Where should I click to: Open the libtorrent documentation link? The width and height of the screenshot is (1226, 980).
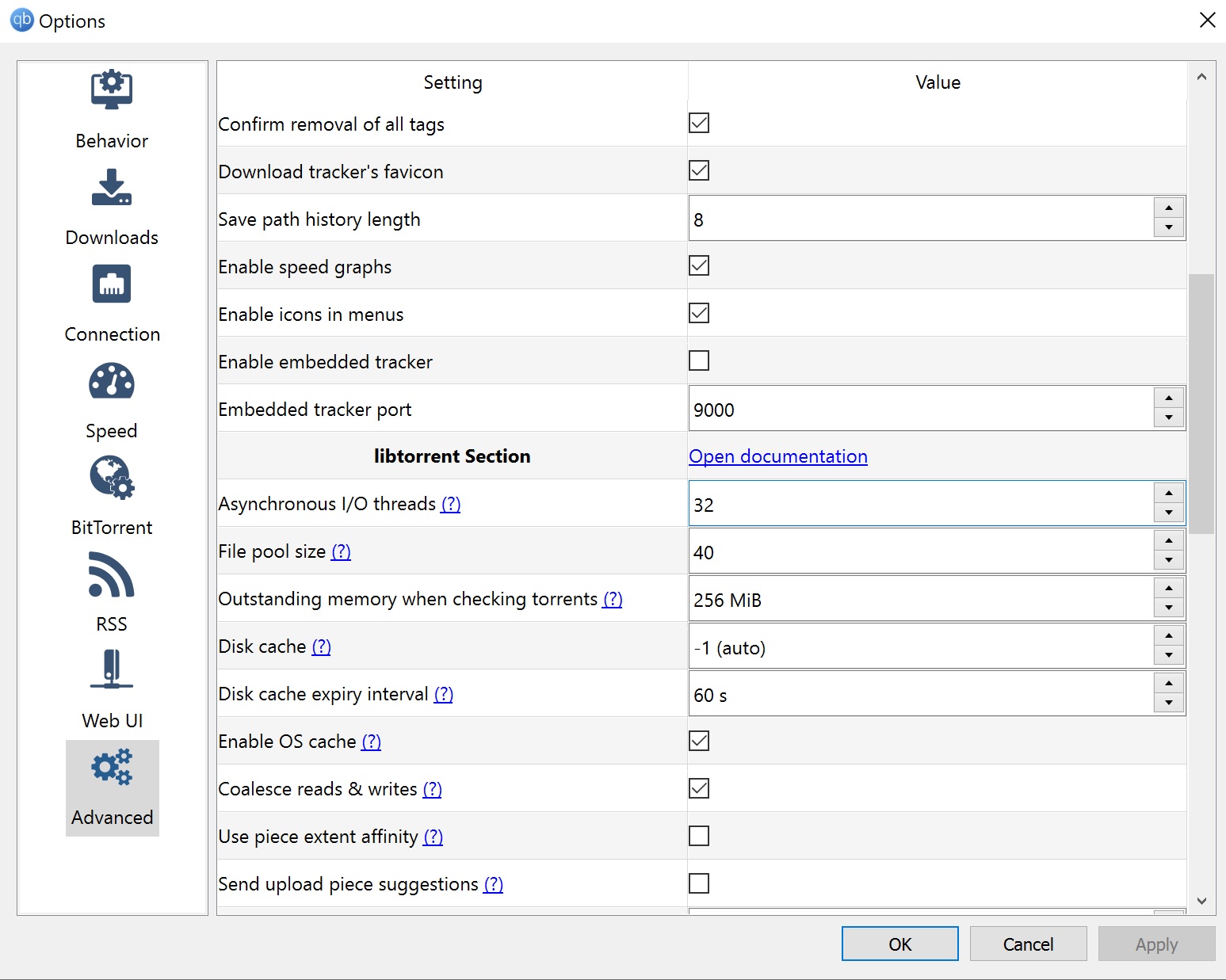(778, 456)
